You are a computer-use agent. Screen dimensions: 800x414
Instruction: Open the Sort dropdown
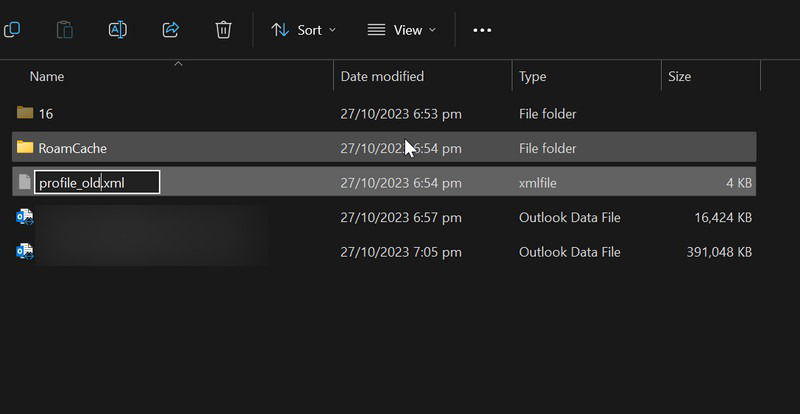click(304, 30)
